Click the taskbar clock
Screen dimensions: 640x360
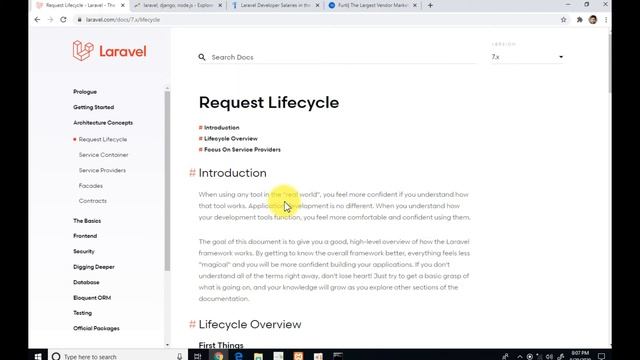click(x=580, y=356)
